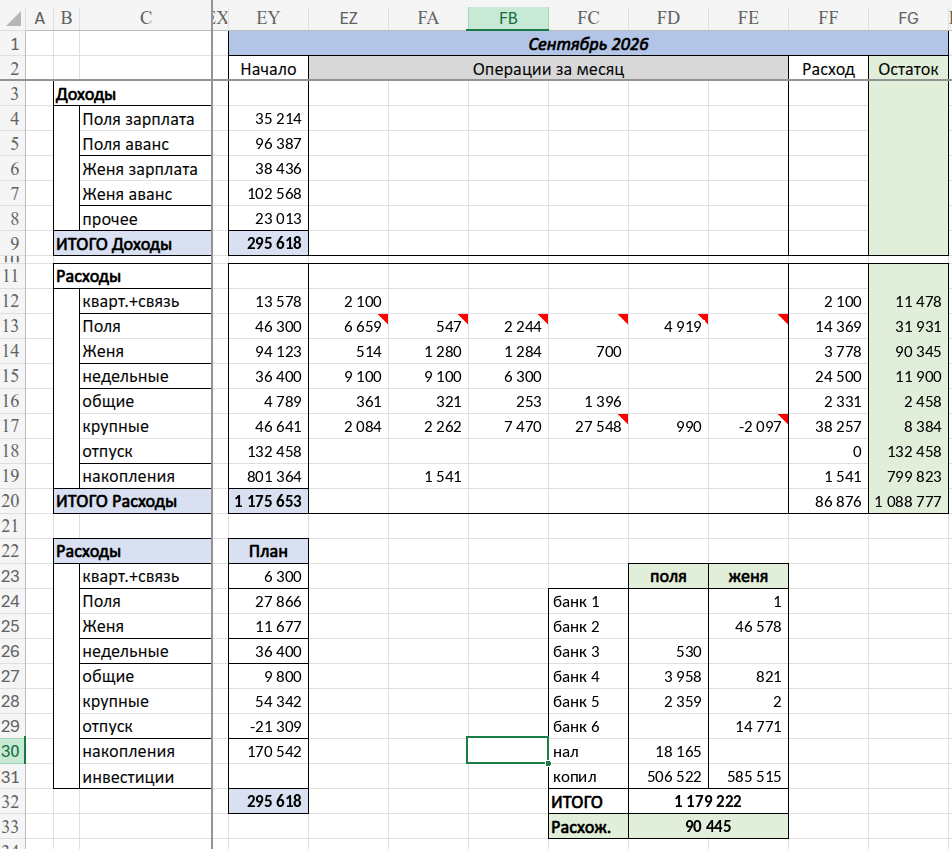Image resolution: width=952 pixels, height=849 pixels.
Task: Select the 'Расхож.' label cell
Action: [588, 827]
